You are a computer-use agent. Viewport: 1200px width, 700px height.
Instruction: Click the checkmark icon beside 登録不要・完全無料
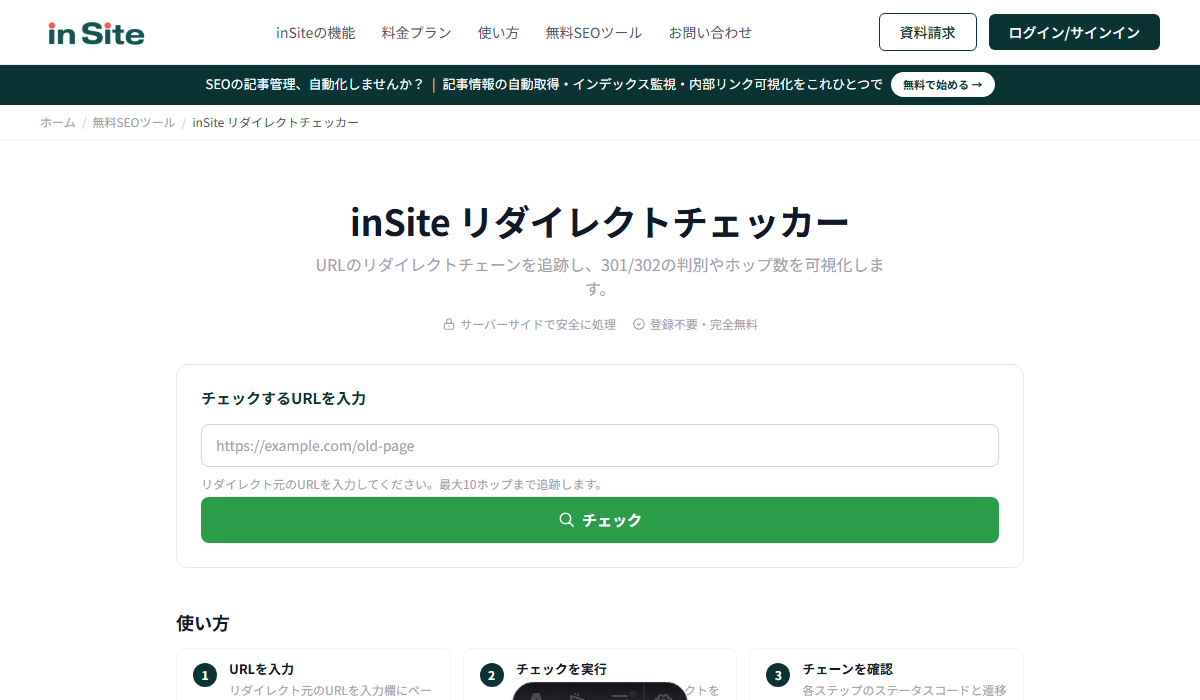pos(638,323)
